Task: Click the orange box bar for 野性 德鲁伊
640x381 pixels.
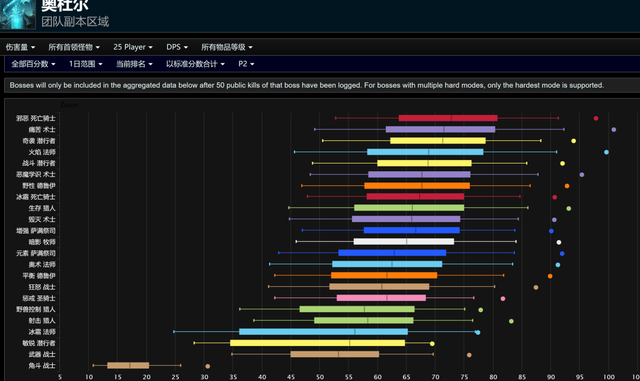Action: tap(417, 186)
